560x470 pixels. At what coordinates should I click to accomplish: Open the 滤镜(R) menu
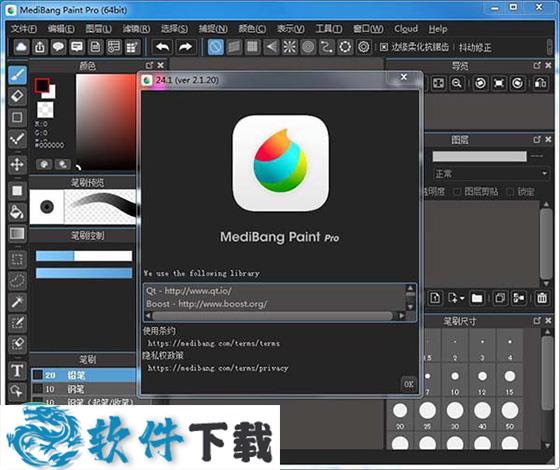point(136,29)
